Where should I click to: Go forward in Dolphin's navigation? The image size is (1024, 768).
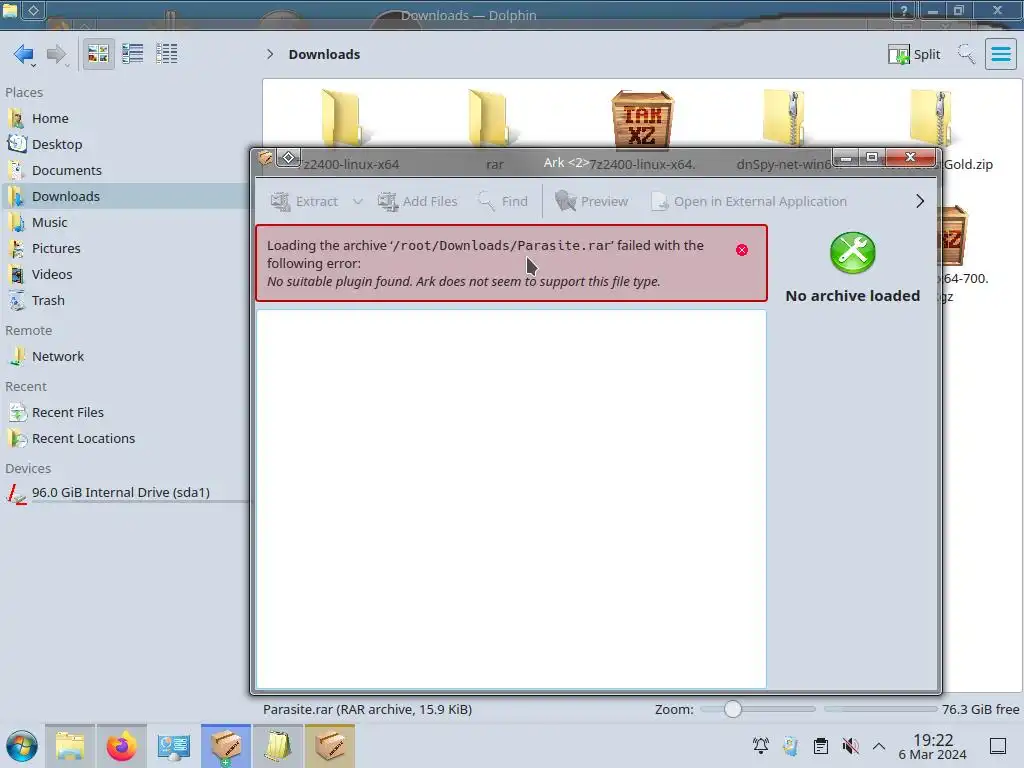(x=57, y=54)
